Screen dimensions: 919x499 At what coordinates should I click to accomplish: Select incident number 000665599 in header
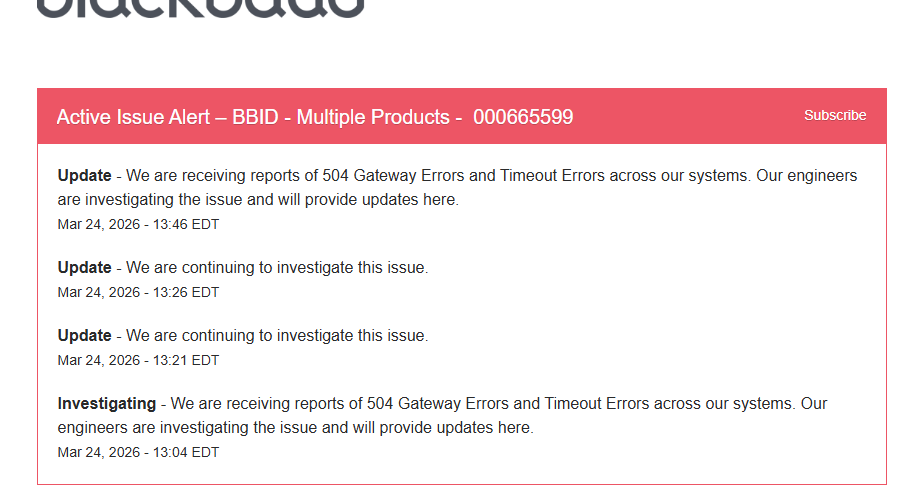(x=523, y=117)
